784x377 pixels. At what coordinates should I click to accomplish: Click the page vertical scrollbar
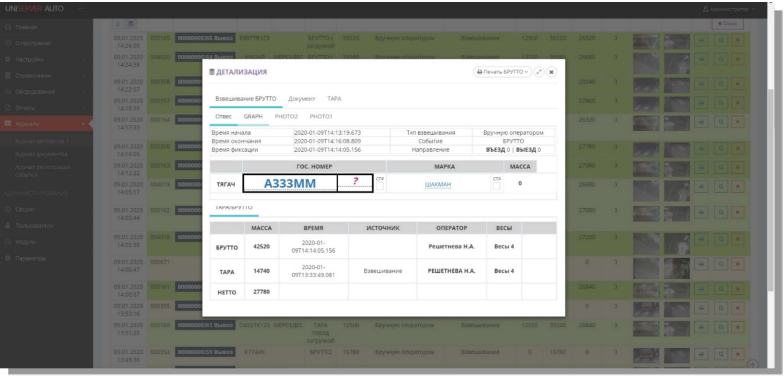[x=770, y=190]
